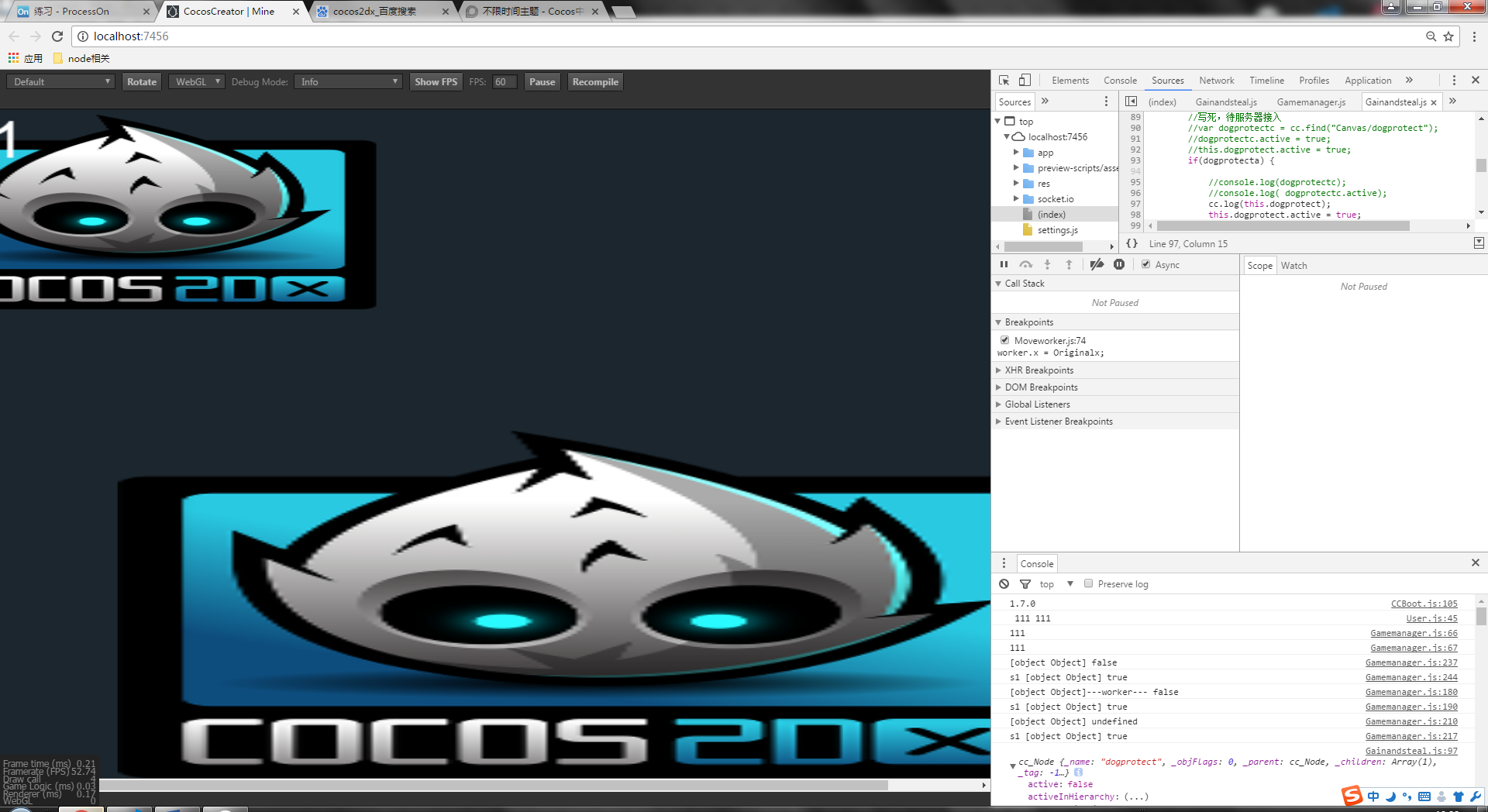Collapse the cc_Node object in console
Image resolution: width=1488 pixels, height=812 pixels.
(1013, 766)
